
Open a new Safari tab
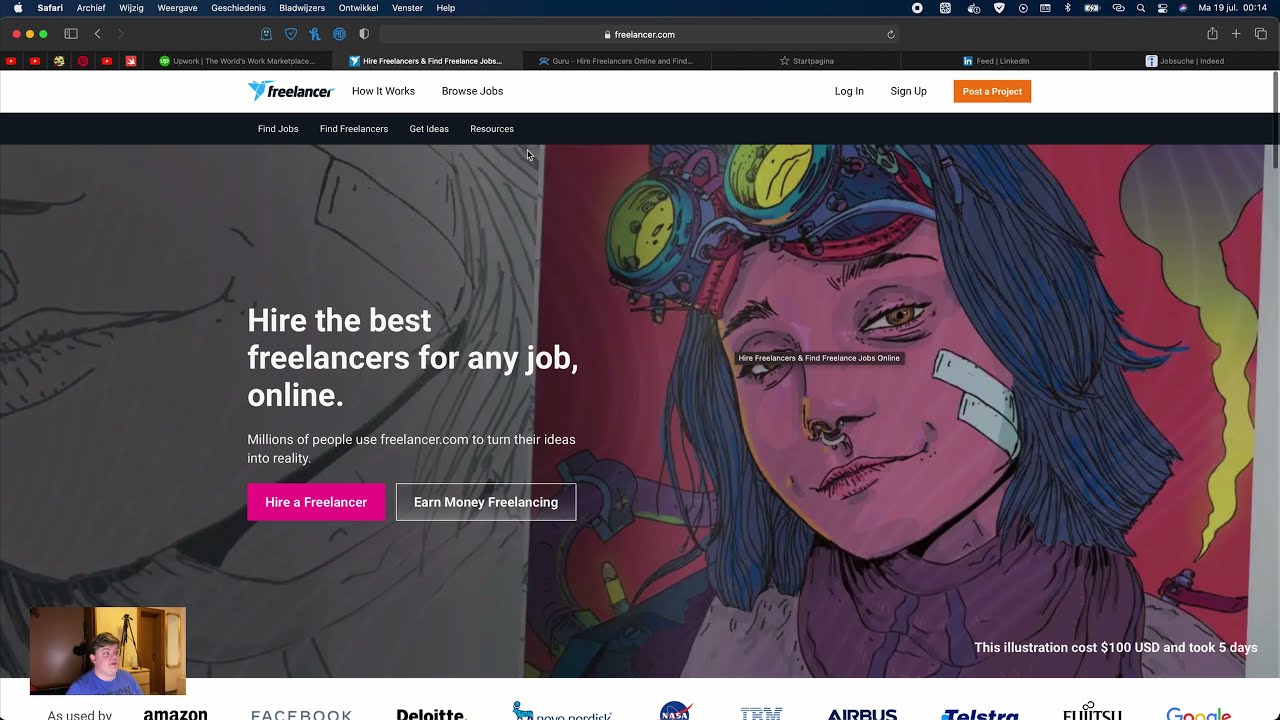click(1236, 34)
